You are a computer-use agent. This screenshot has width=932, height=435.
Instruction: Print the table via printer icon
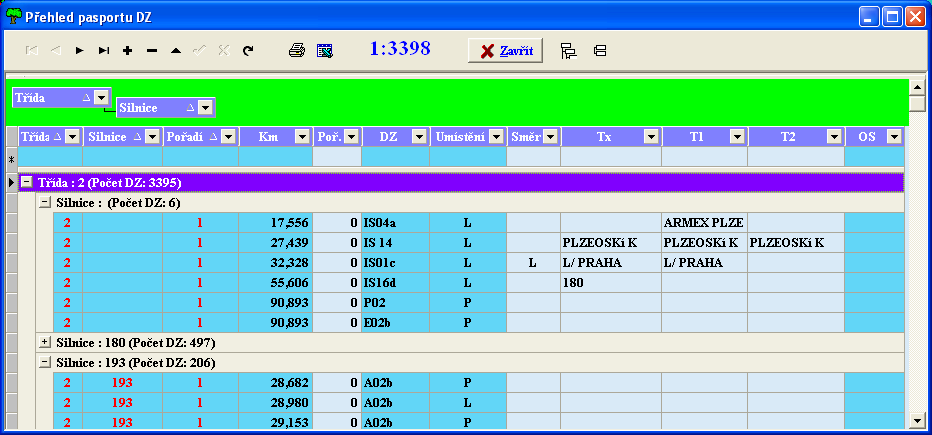[x=297, y=51]
